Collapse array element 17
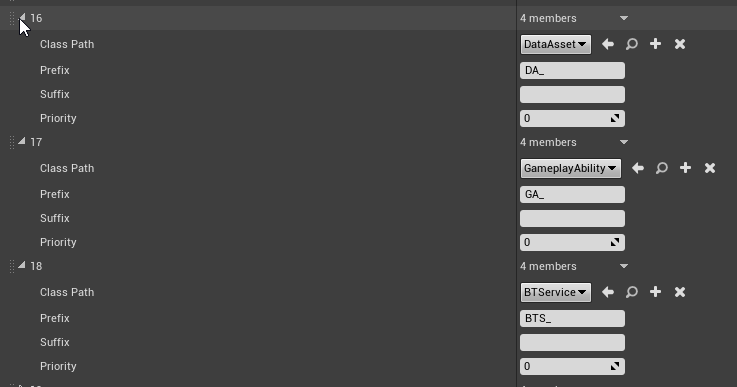The image size is (737, 387). pyautogui.click(x=22, y=141)
